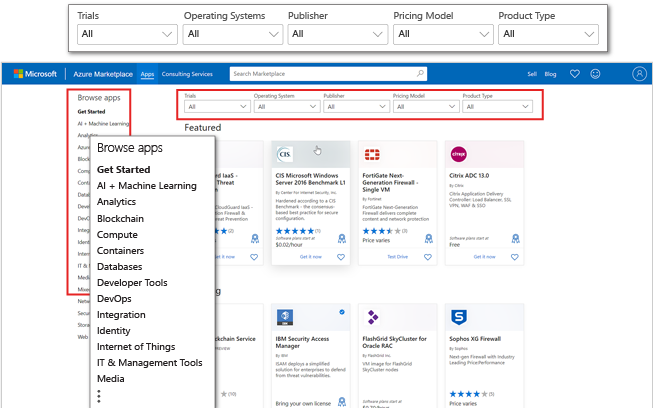This screenshot has height=408, width=653.
Task: Open the user account profile icon
Action: (639, 74)
